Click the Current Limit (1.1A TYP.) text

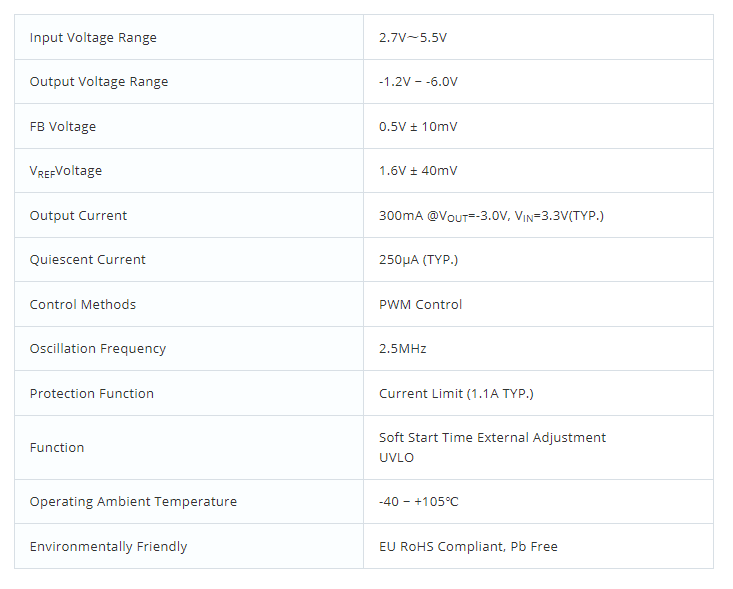click(x=456, y=394)
